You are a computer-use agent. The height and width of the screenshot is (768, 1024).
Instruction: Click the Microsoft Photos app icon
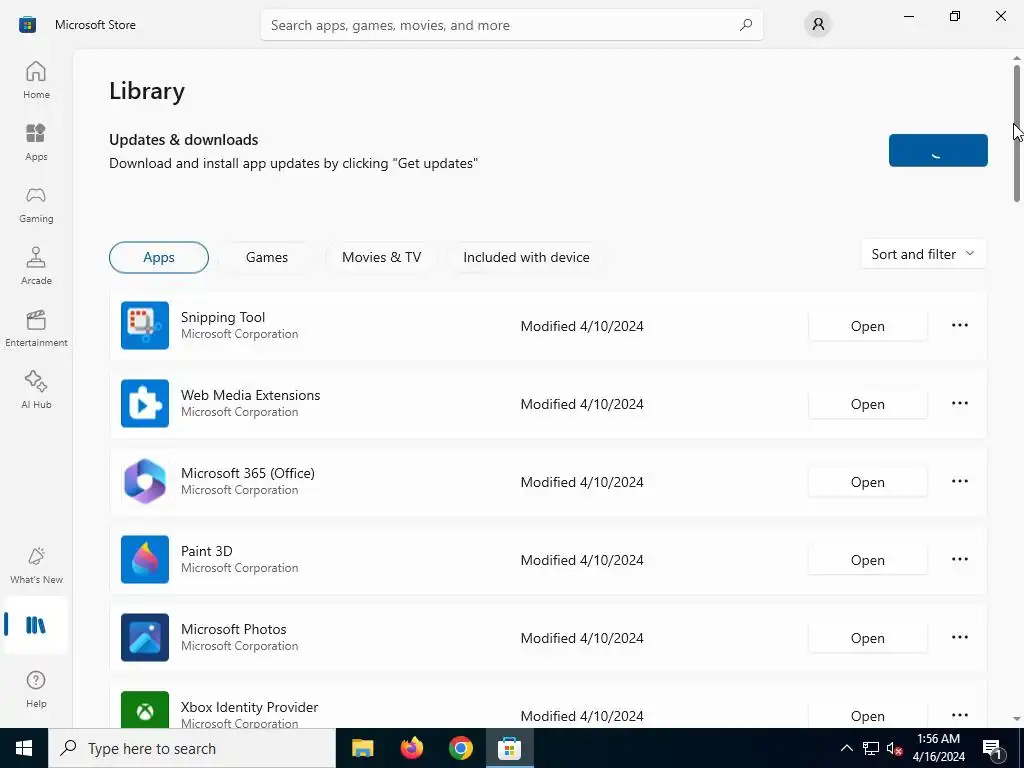145,637
